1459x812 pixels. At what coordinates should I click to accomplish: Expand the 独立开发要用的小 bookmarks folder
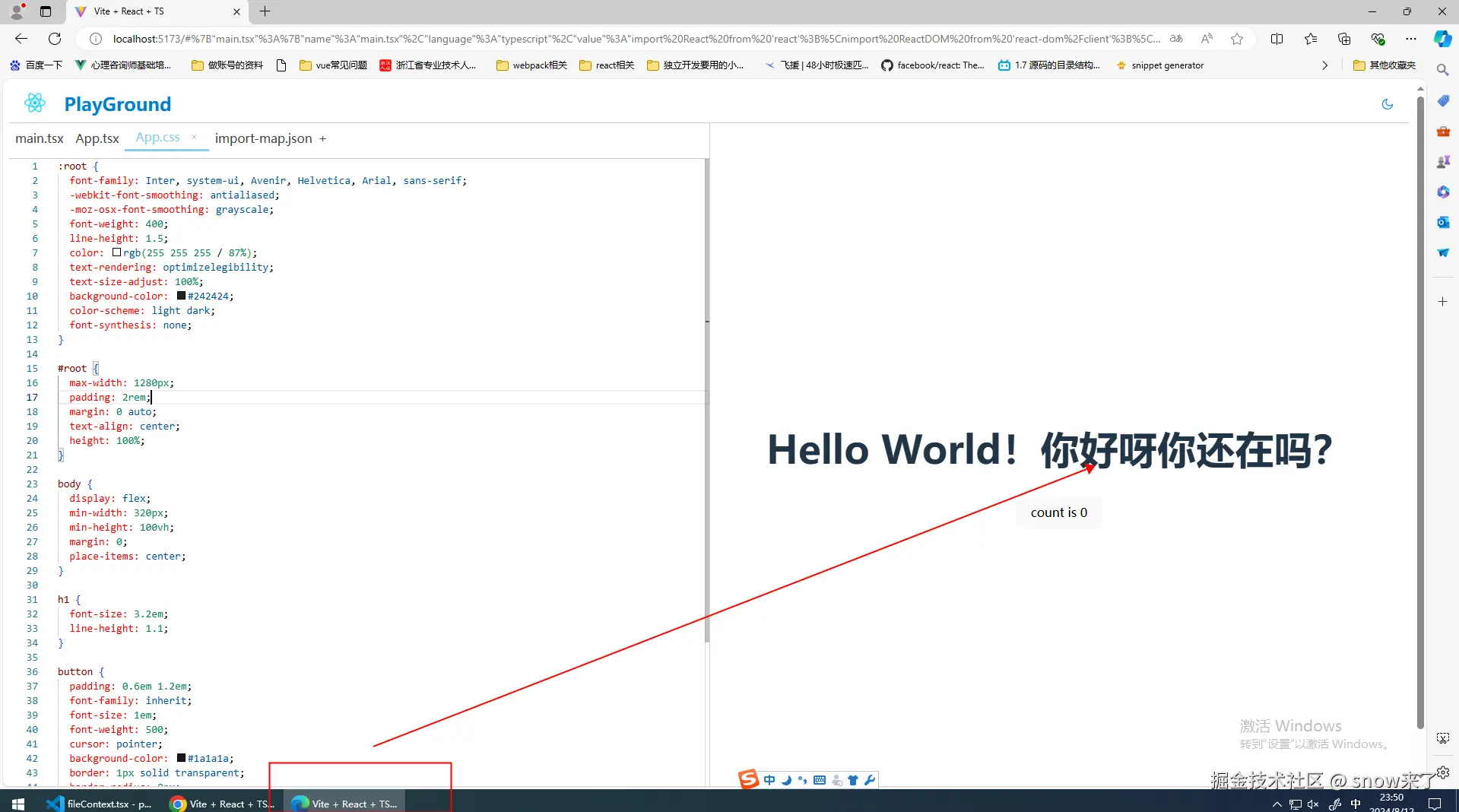tap(696, 65)
